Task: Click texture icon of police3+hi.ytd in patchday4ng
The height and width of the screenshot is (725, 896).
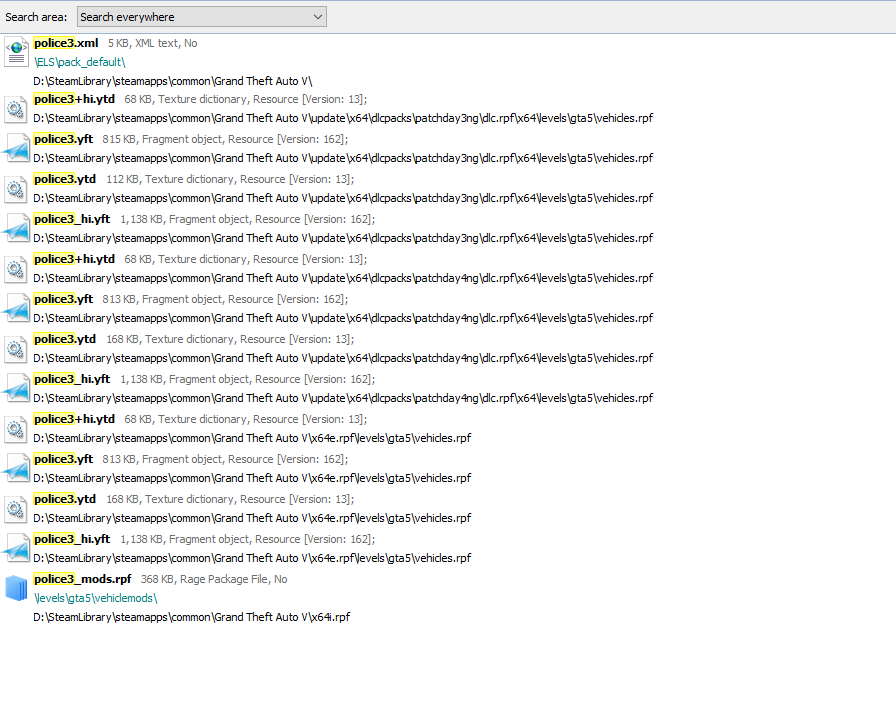Action: [16, 269]
